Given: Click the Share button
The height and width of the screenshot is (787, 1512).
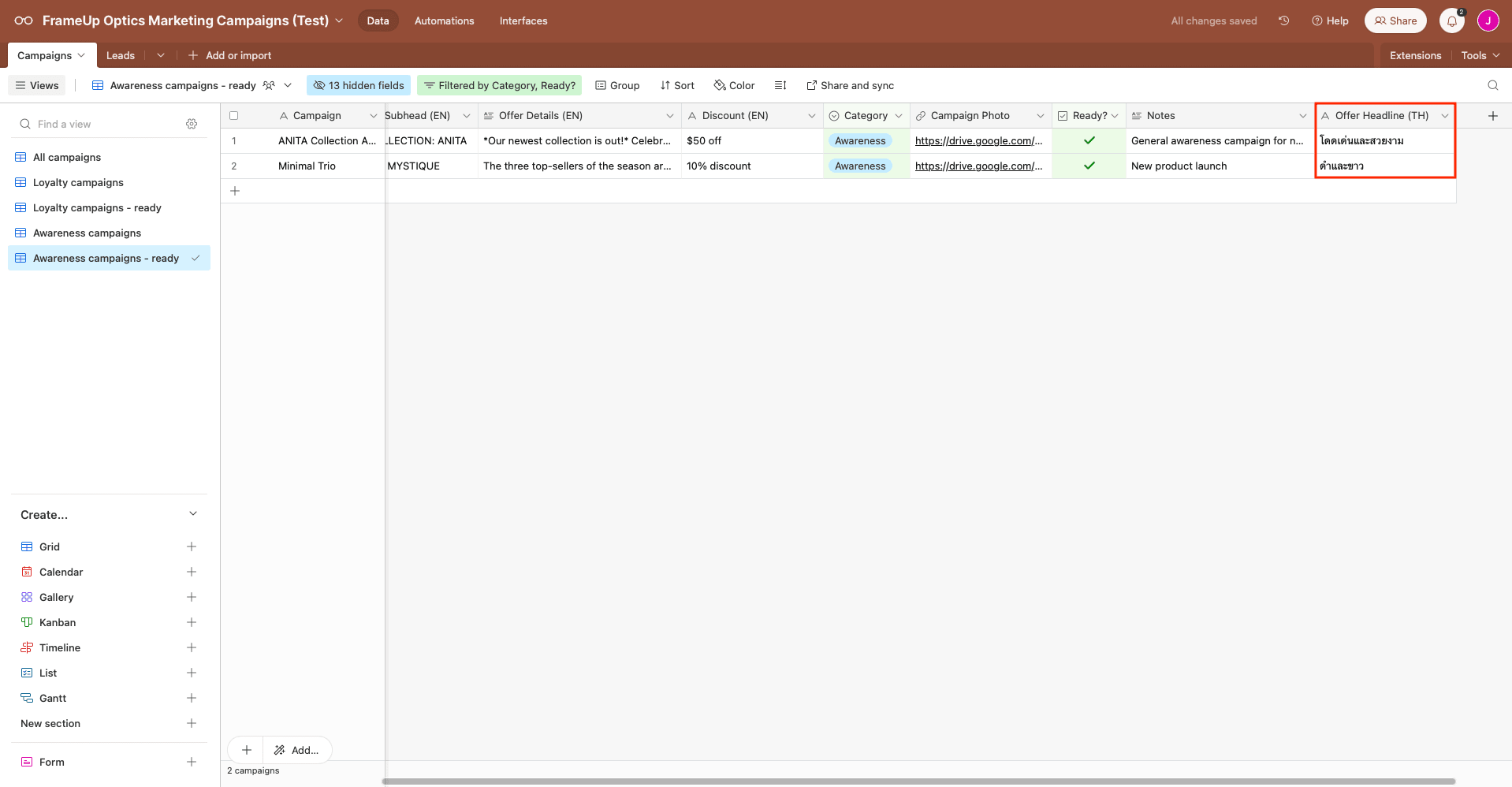Looking at the screenshot, I should point(1395,21).
